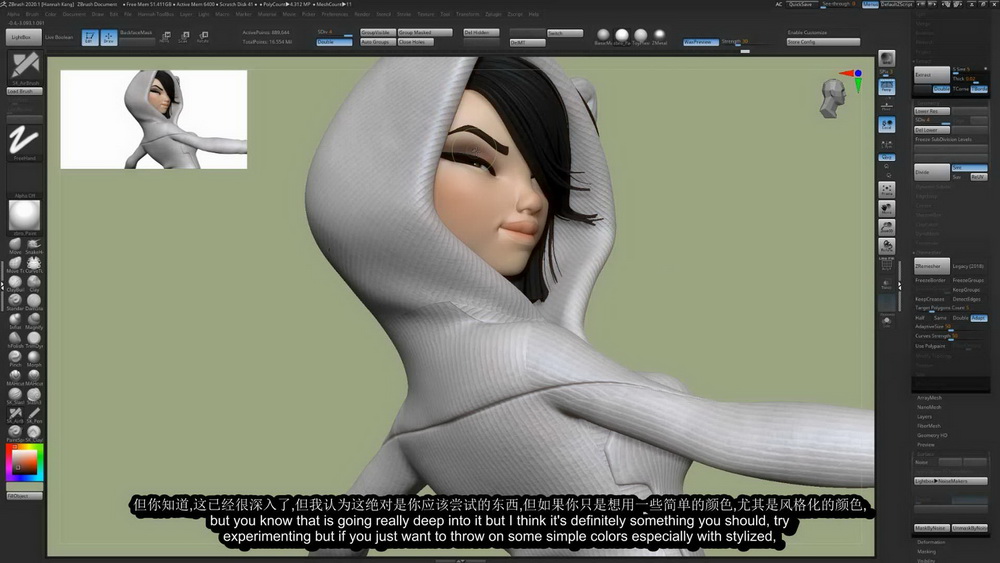This screenshot has height=563, width=1000.
Task: Choose the Magnify brush
Action: point(34,319)
